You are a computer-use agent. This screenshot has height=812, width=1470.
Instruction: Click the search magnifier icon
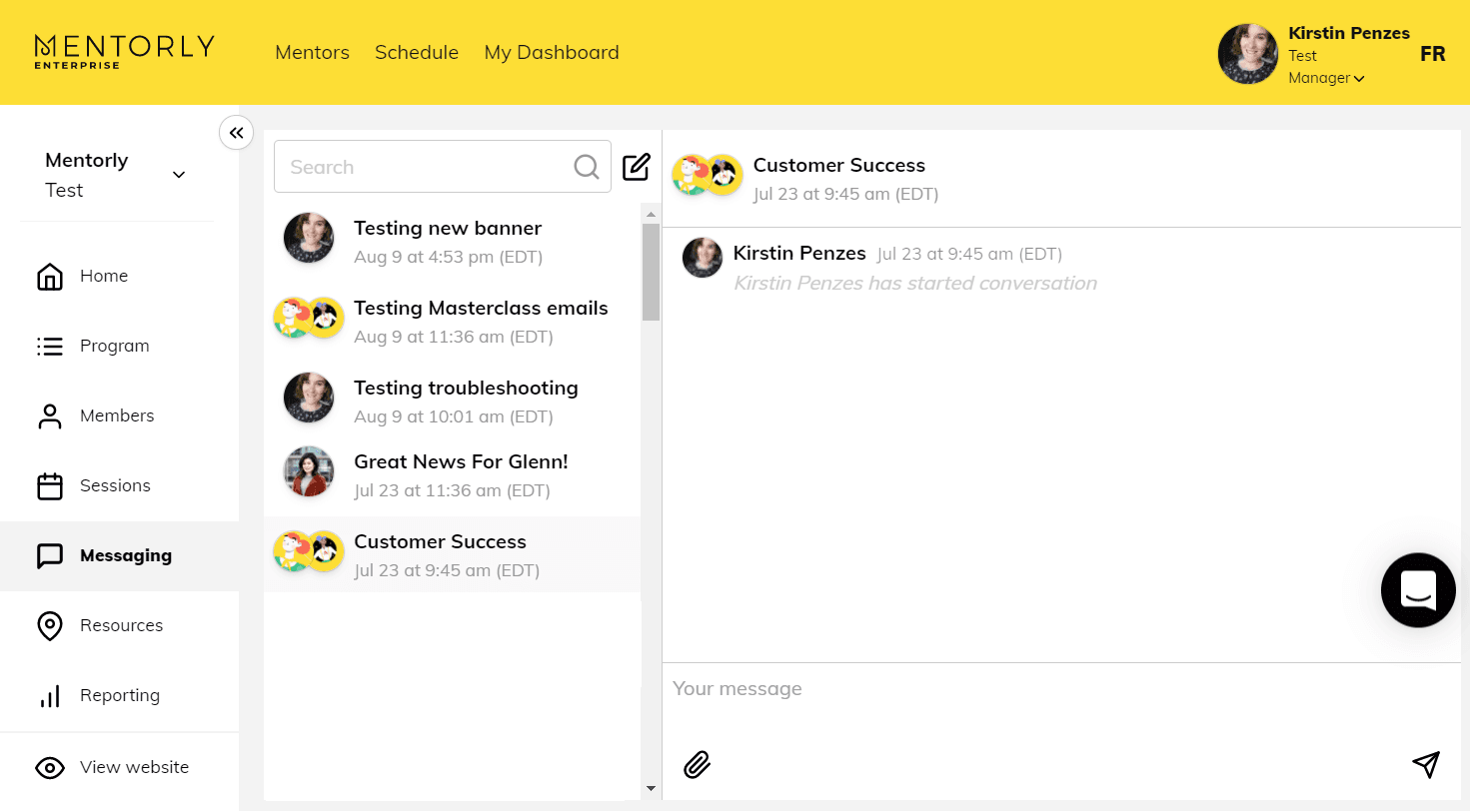[x=587, y=167]
